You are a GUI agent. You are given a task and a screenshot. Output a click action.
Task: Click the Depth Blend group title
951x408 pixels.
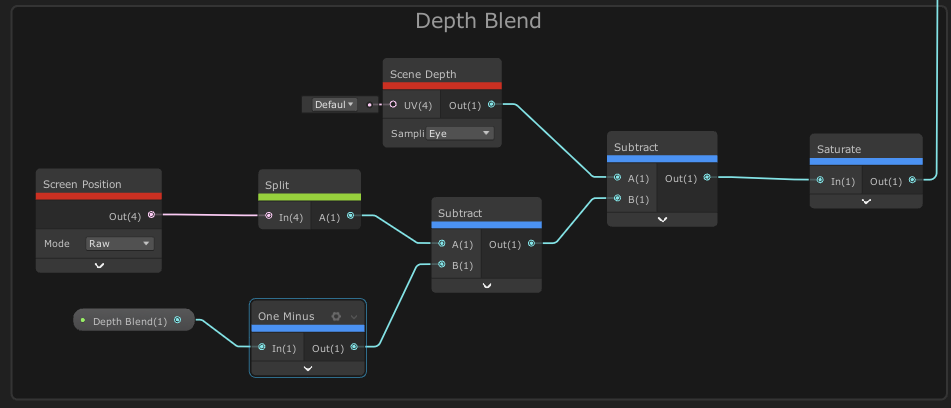[478, 21]
